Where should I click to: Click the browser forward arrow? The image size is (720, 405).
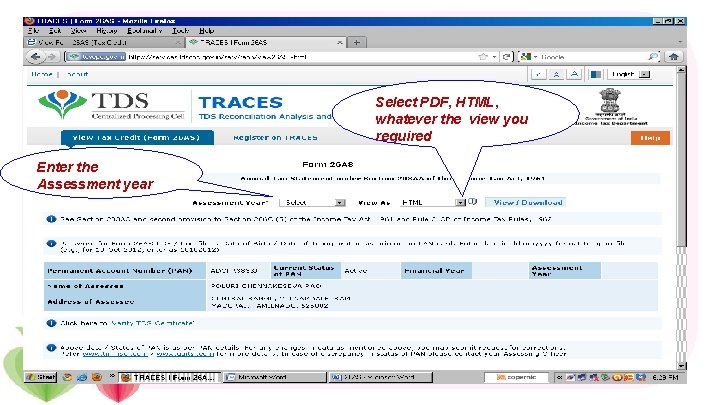pos(51,56)
